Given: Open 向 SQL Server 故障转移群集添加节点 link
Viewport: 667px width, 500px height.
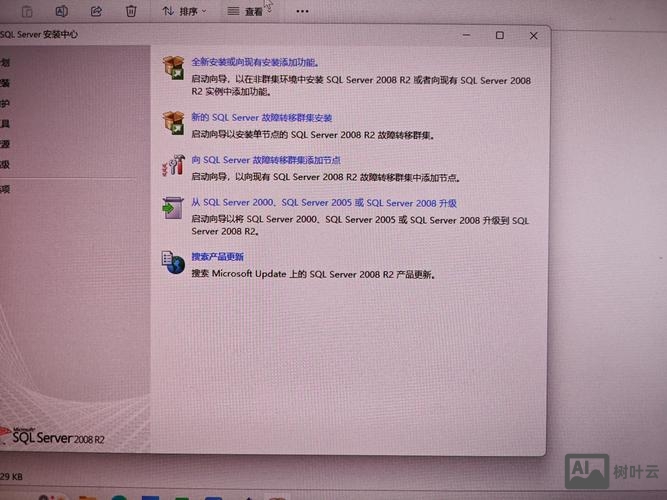Looking at the screenshot, I should pyautogui.click(x=266, y=160).
